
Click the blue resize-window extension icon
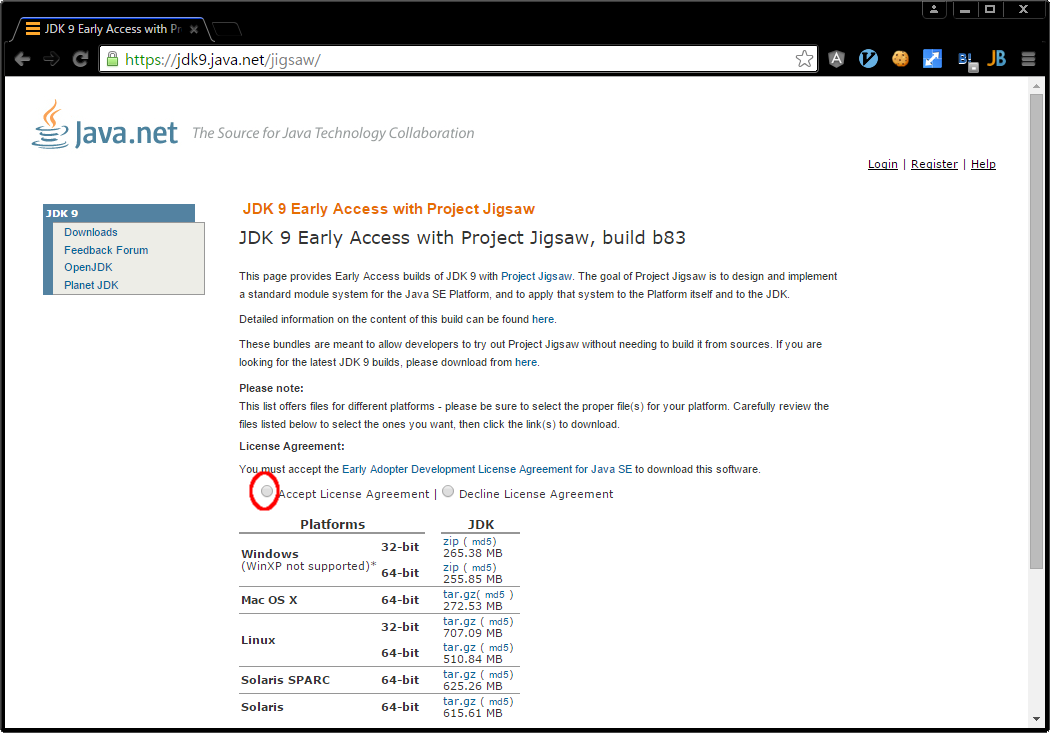click(x=932, y=58)
